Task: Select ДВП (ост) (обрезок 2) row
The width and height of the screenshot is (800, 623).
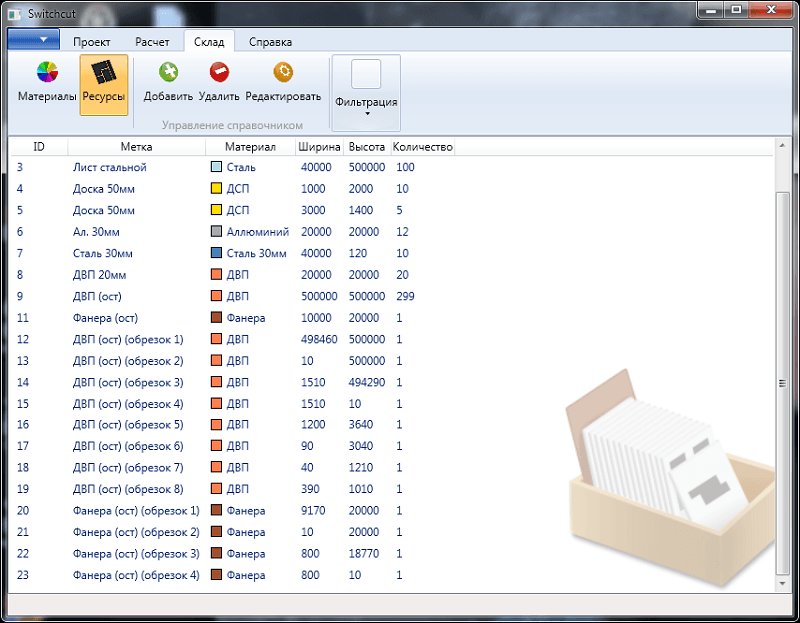Action: [392, 361]
